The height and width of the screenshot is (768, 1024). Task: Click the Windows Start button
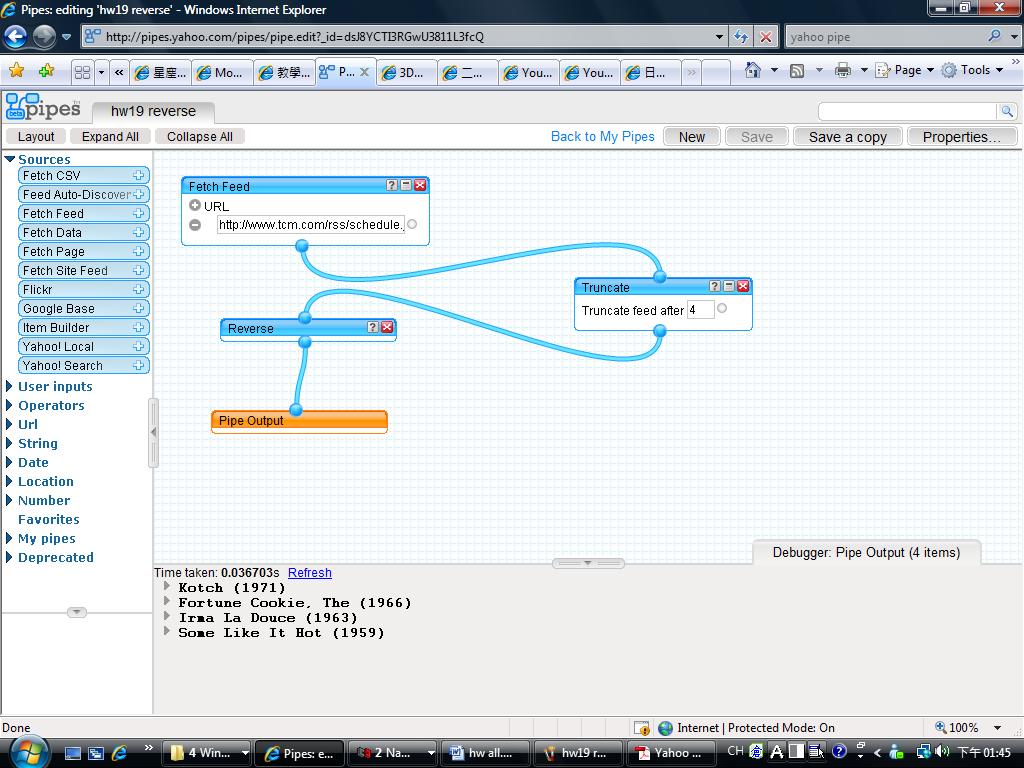click(29, 753)
